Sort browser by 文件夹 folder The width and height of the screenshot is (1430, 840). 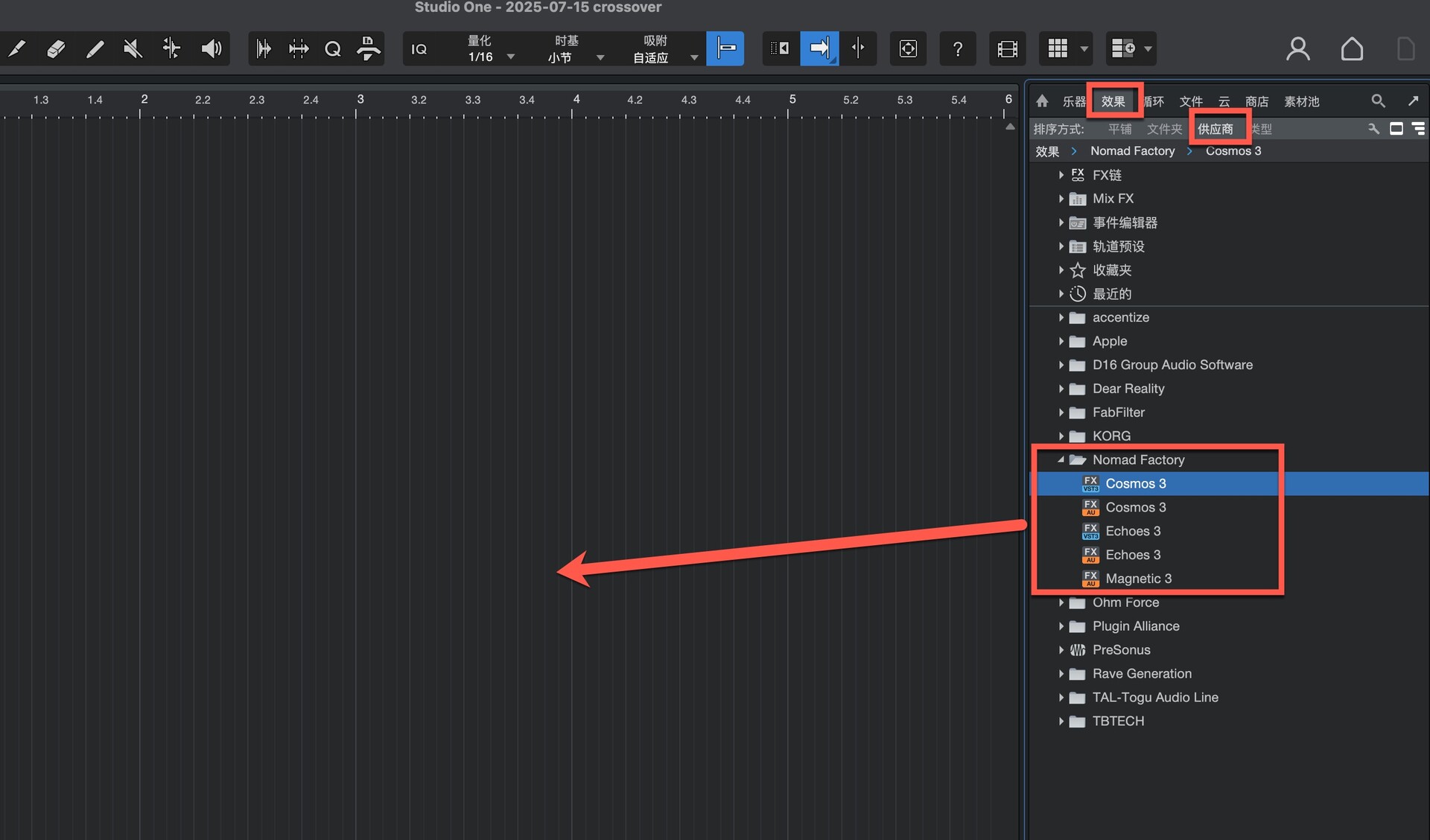(x=1164, y=129)
